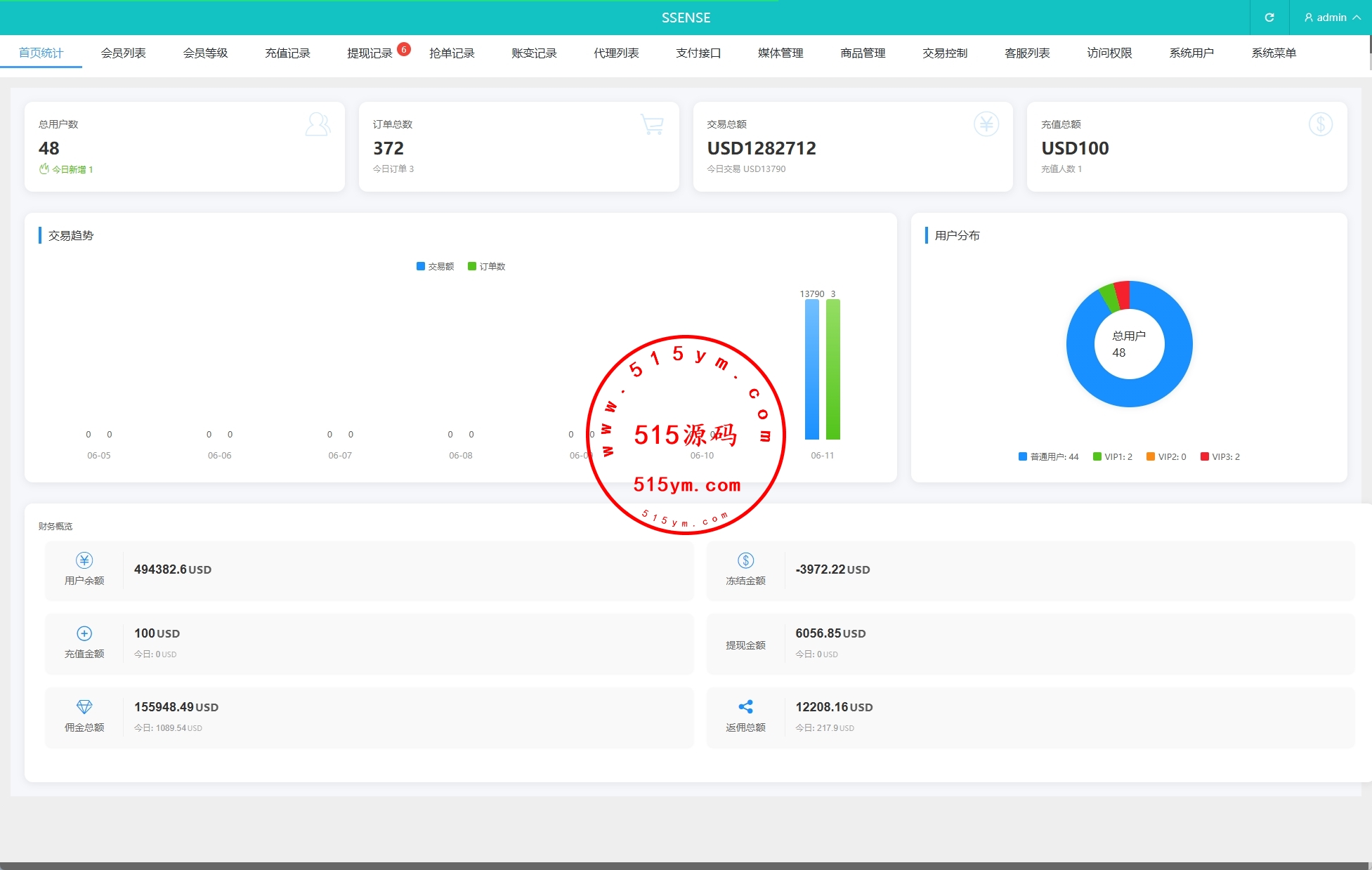
Task: Open the 系统菜单 navigation item
Action: (1273, 53)
